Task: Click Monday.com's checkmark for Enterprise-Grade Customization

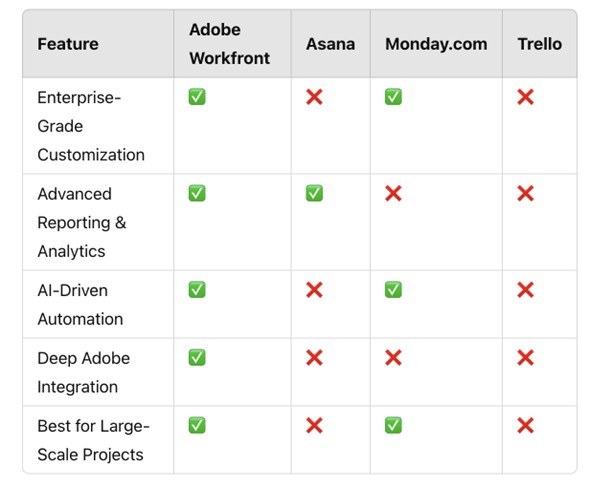Action: (x=393, y=97)
